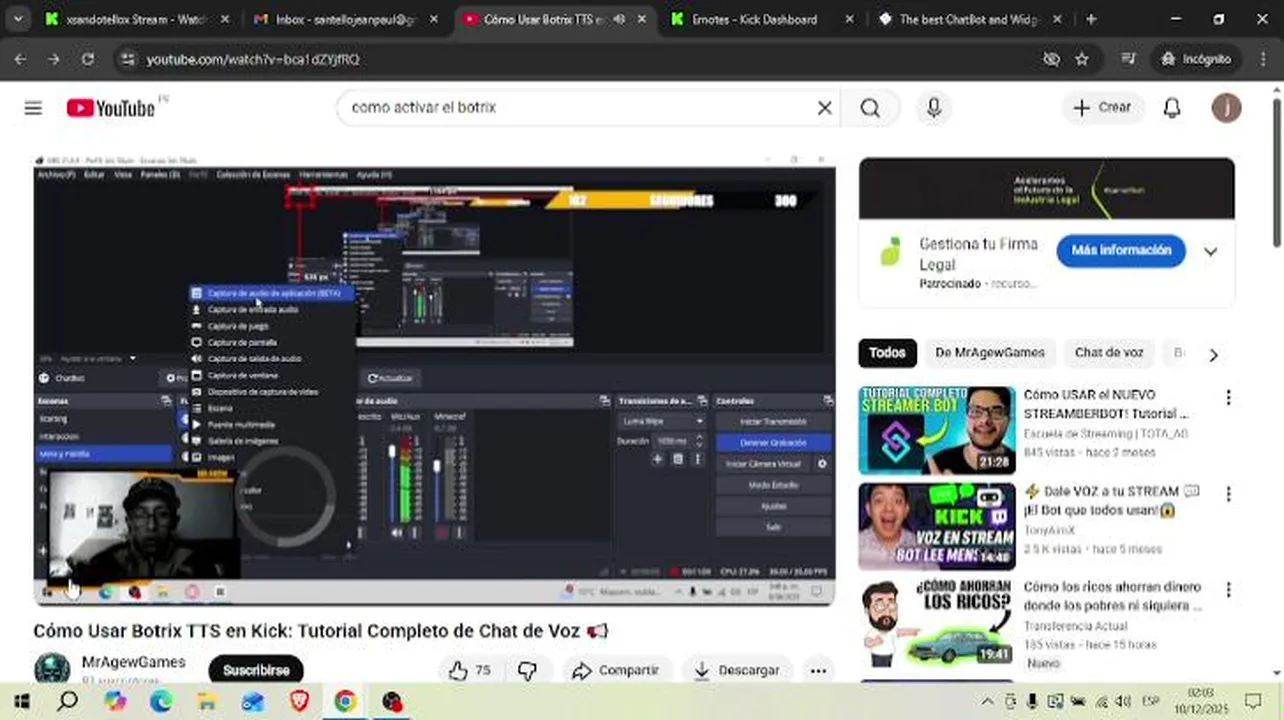
Task: Mute the Botrix tab audio icon
Action: [620, 19]
